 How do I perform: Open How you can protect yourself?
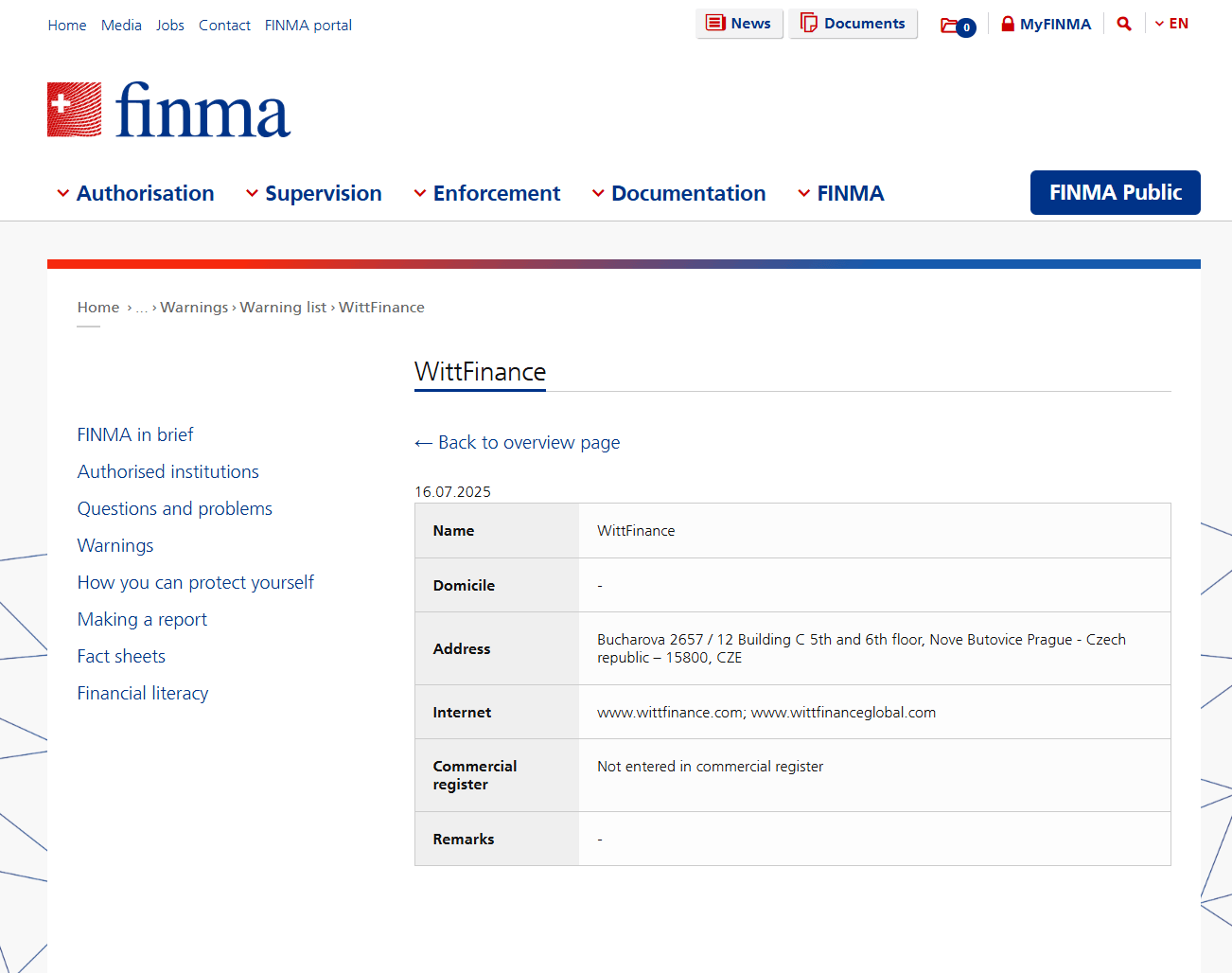[x=196, y=582]
